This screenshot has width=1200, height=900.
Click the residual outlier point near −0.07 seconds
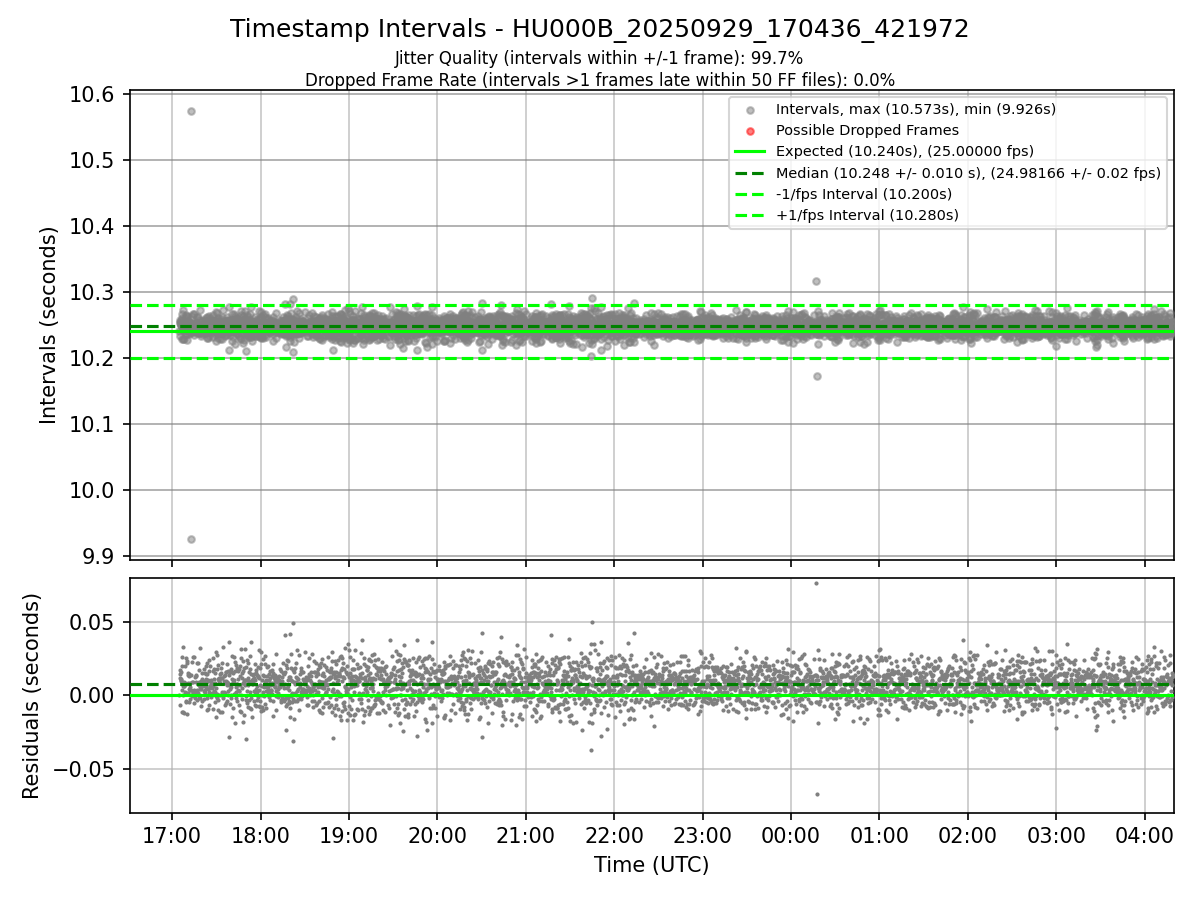tap(817, 795)
